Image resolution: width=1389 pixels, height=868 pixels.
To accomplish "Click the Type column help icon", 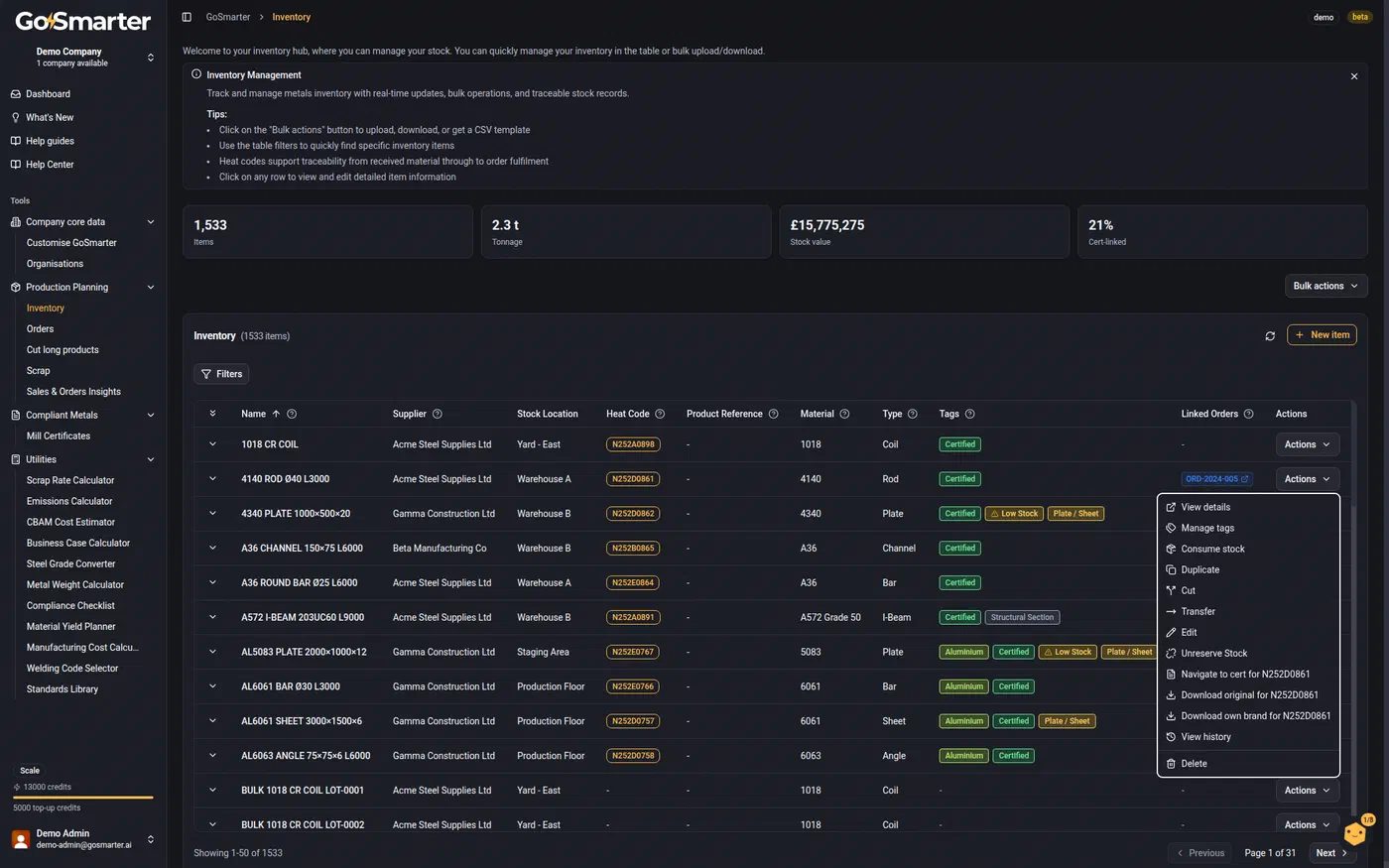I will point(913,414).
